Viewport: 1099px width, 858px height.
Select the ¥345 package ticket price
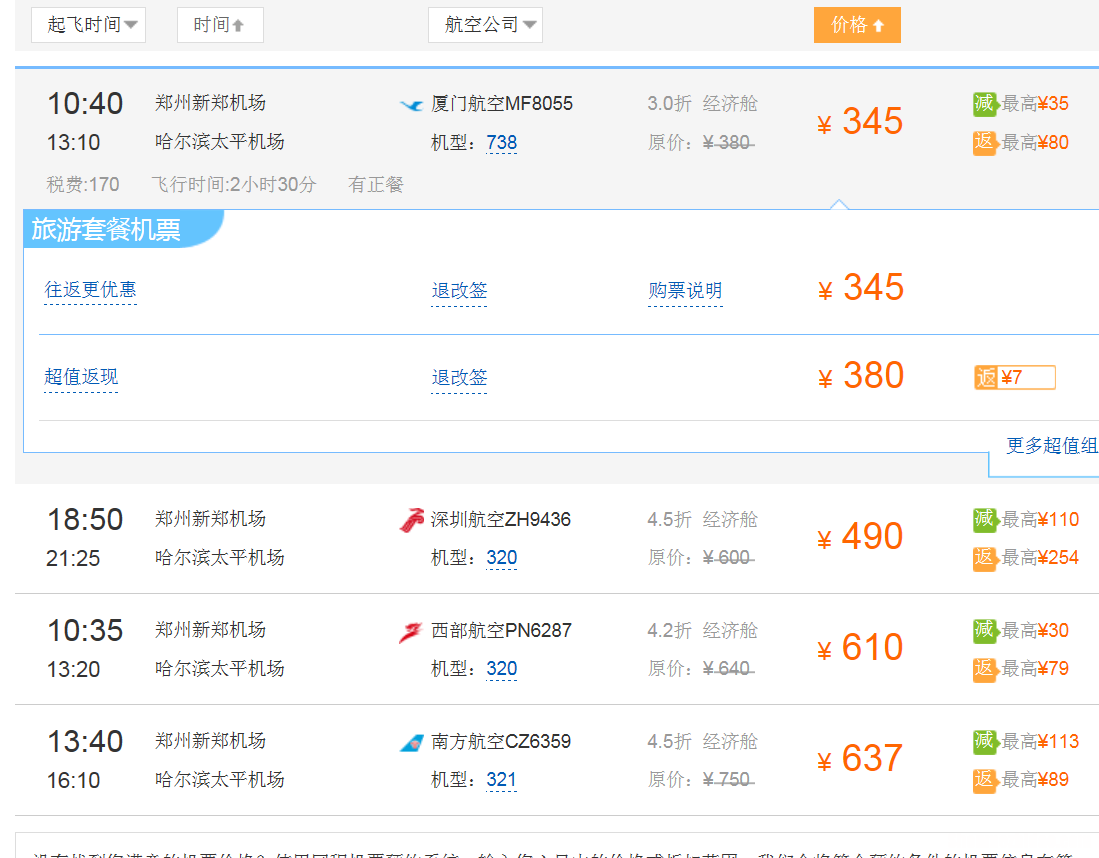point(861,287)
